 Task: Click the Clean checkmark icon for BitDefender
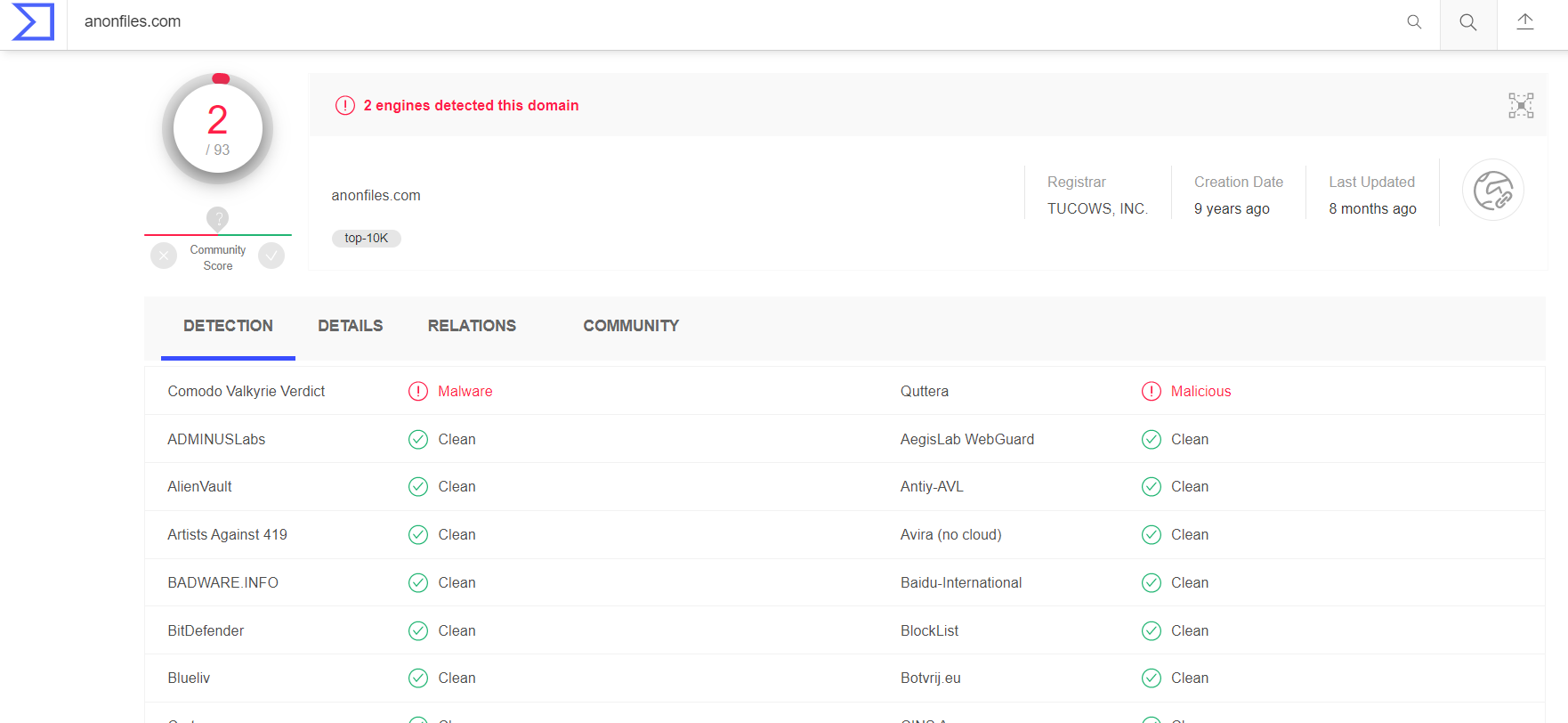click(x=418, y=631)
